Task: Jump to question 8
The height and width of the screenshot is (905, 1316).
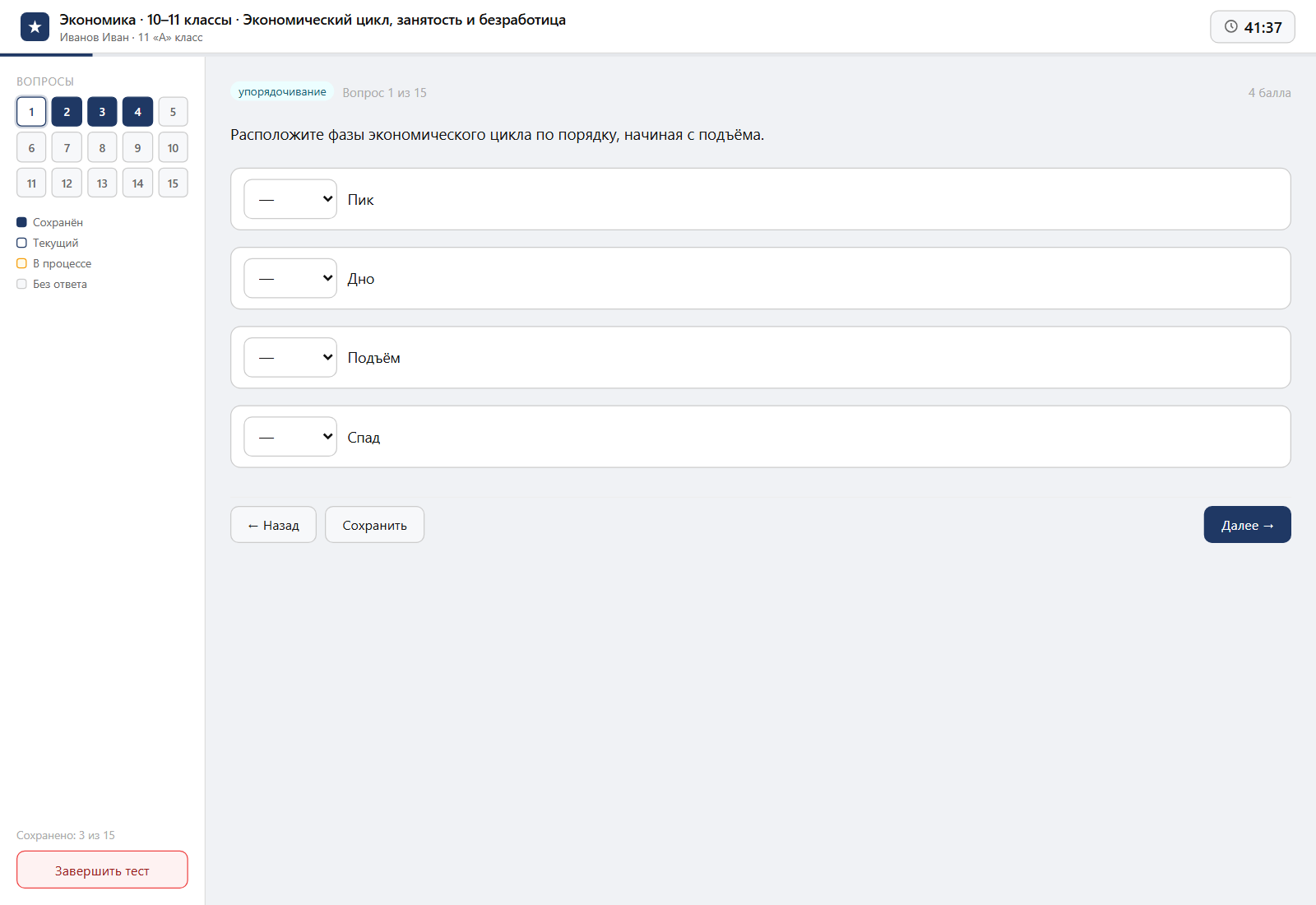Action: coord(102,148)
